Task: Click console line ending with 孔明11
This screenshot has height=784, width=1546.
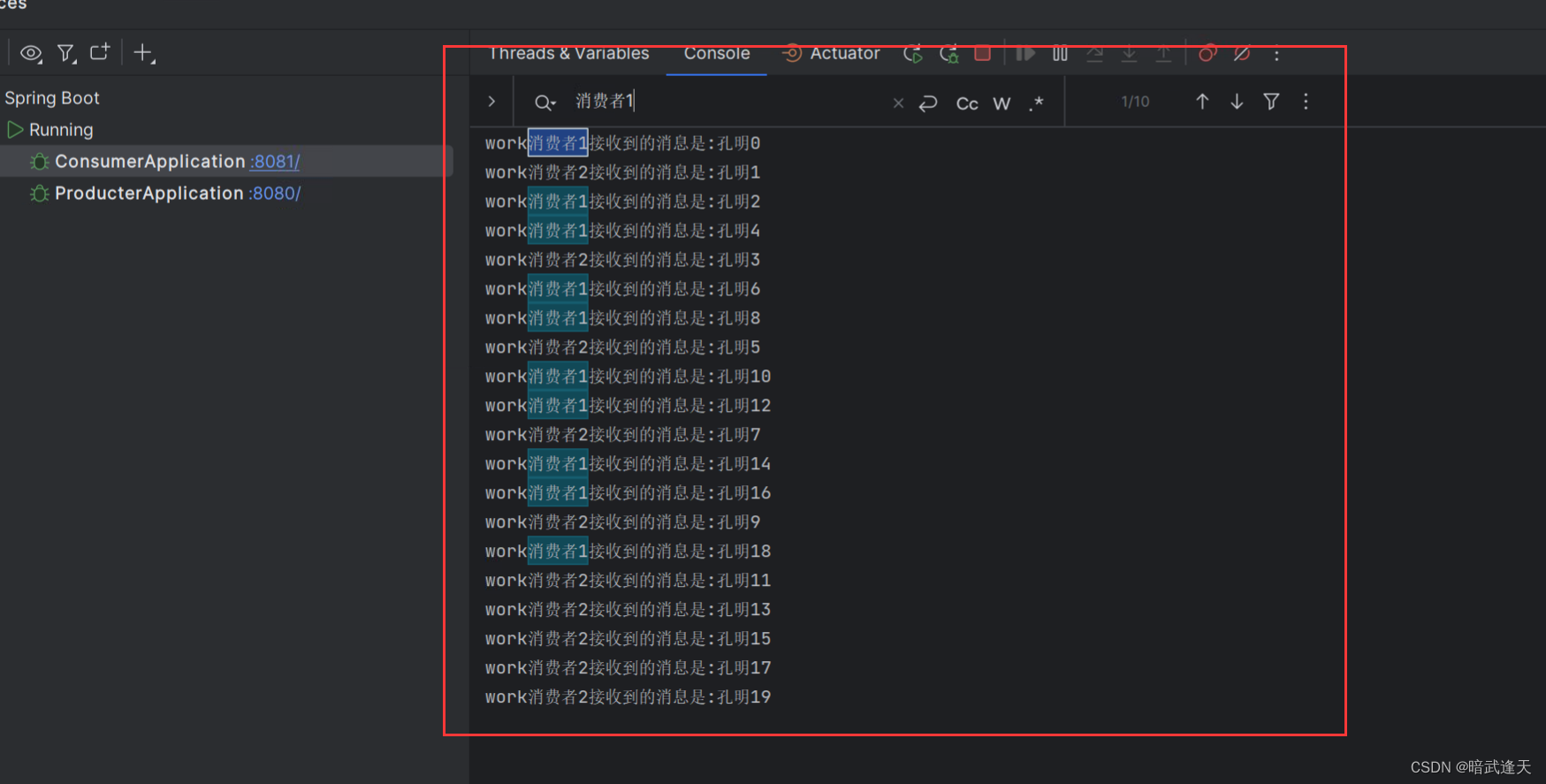Action: [x=628, y=581]
